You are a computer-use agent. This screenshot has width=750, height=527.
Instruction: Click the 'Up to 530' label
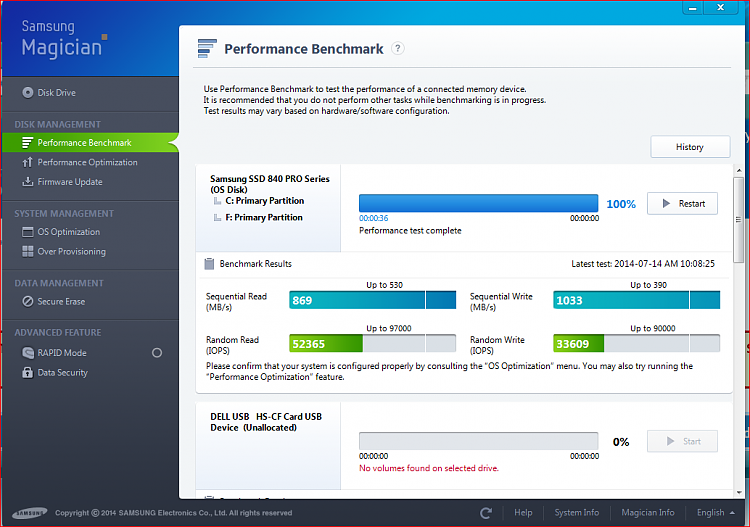(384, 285)
